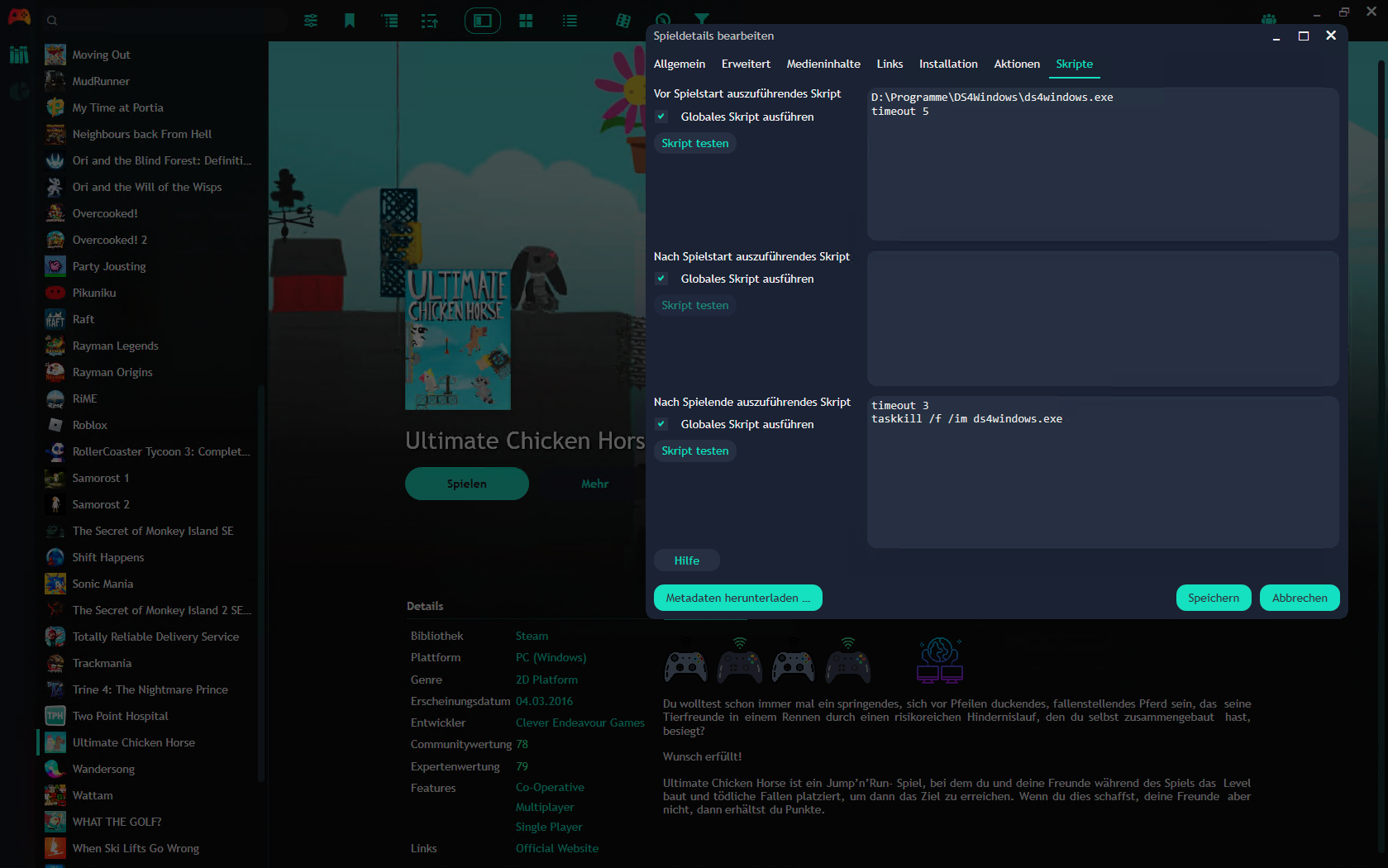The height and width of the screenshot is (868, 1388).
Task: Click the Two Point Hospital game icon
Action: click(55, 716)
